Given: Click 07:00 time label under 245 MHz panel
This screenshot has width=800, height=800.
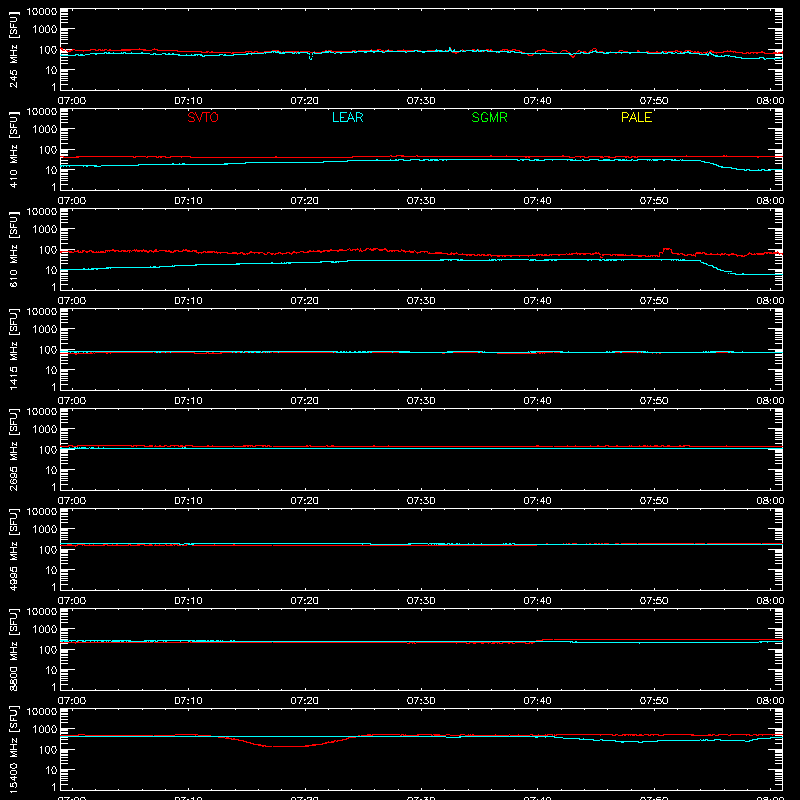Looking at the screenshot, I should pyautogui.click(x=72, y=101).
